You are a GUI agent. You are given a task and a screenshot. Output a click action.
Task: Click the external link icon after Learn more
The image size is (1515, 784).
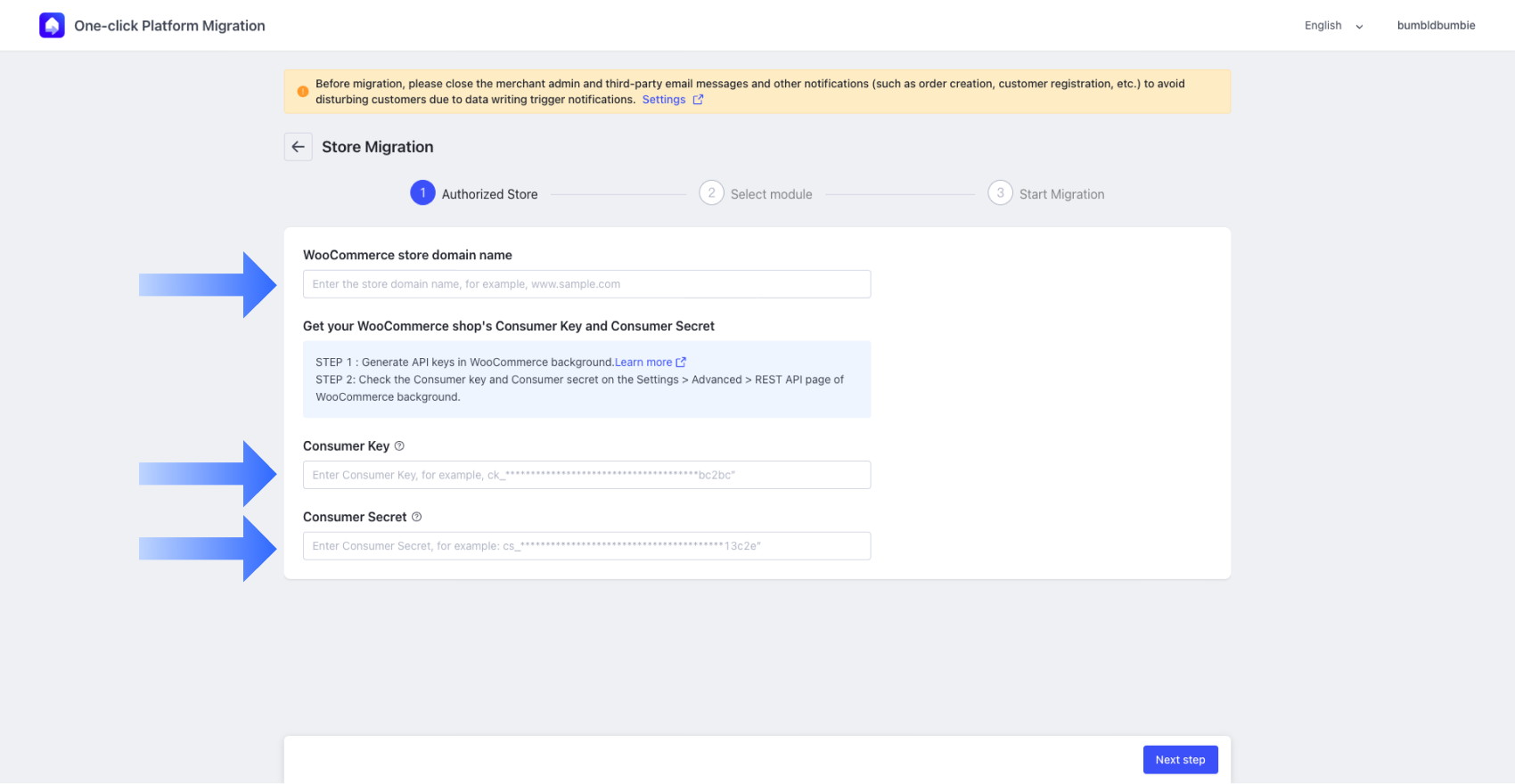pos(681,363)
